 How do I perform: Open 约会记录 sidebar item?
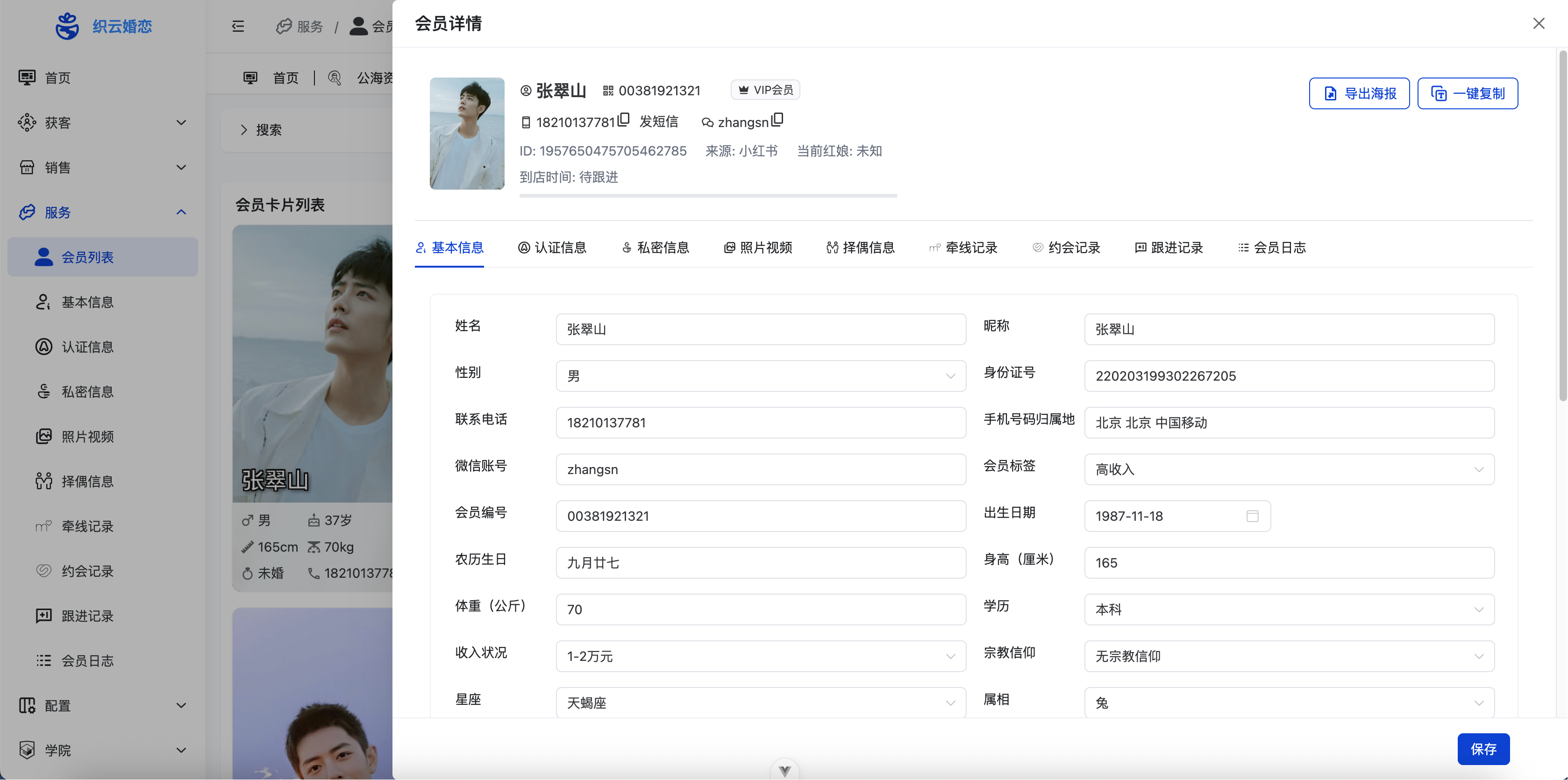coord(87,571)
